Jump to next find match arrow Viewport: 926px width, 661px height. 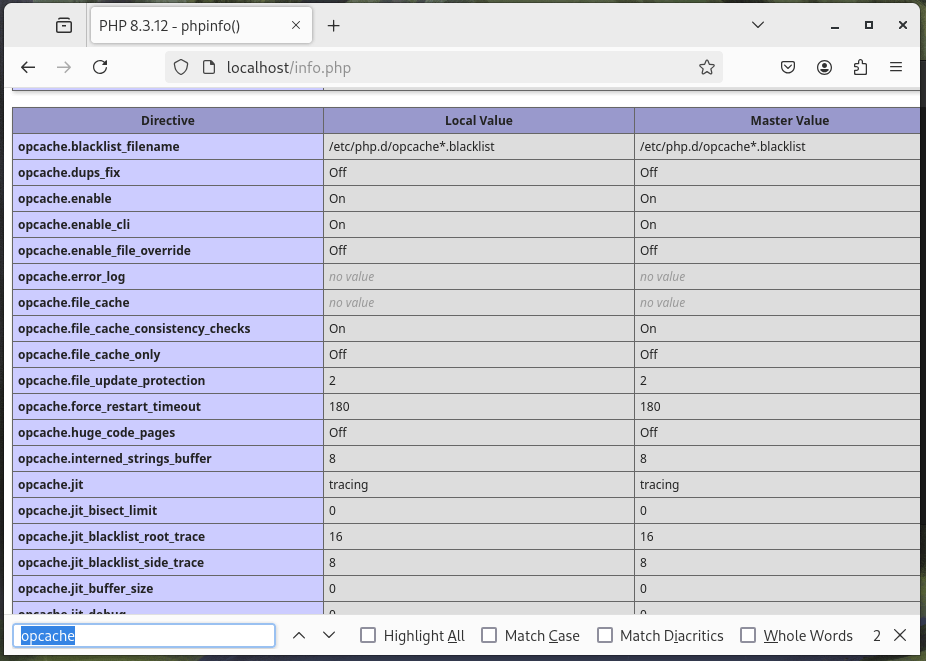[x=328, y=635]
